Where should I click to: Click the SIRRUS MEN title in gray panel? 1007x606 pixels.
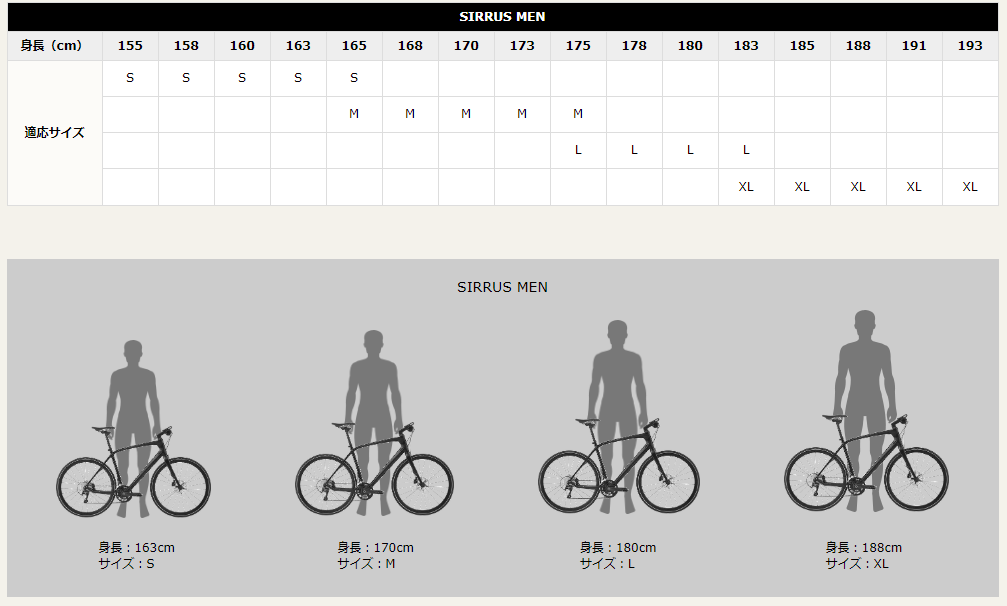pyautogui.click(x=502, y=287)
